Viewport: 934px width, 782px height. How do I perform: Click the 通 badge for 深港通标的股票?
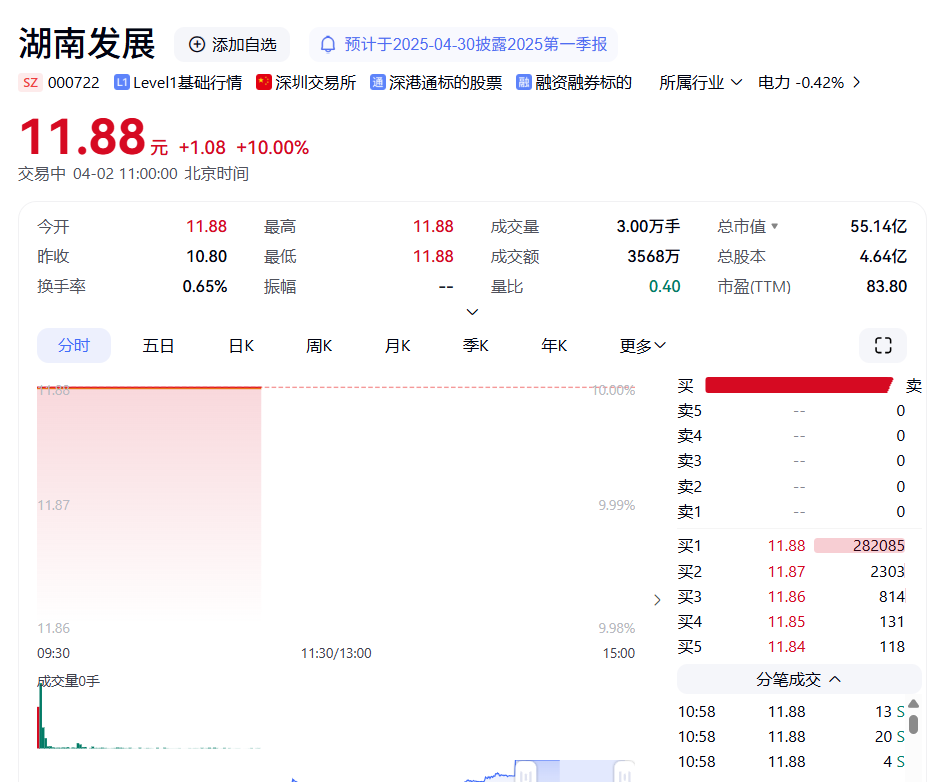coord(378,82)
